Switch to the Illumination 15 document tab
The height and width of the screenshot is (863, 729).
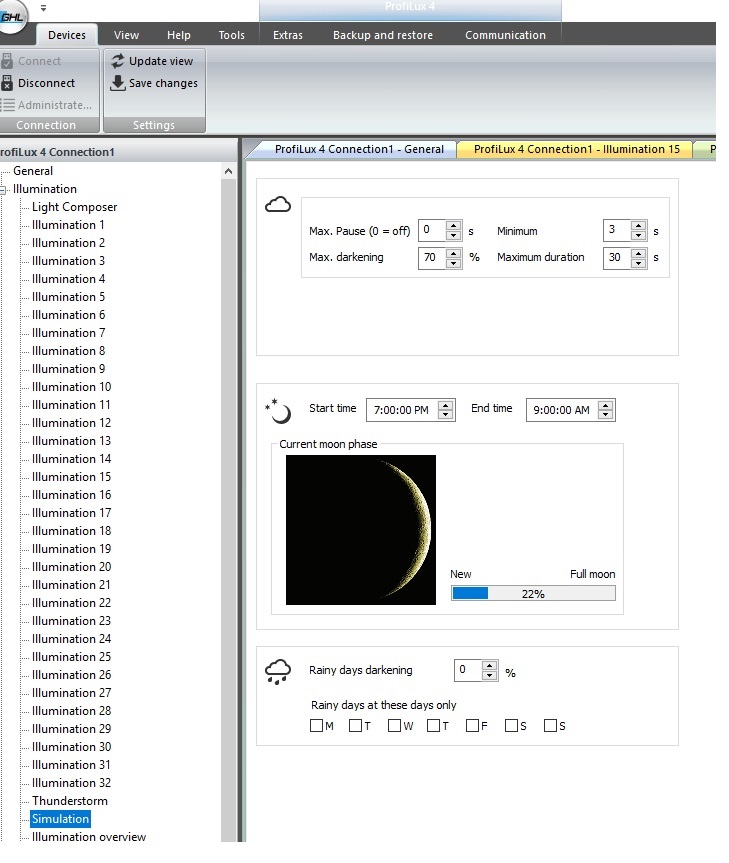coord(577,149)
